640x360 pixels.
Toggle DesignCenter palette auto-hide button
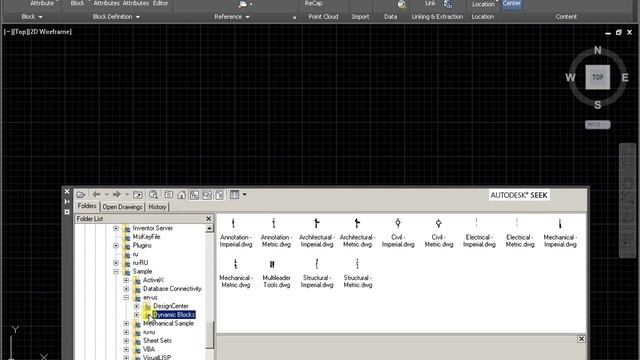tap(67, 202)
